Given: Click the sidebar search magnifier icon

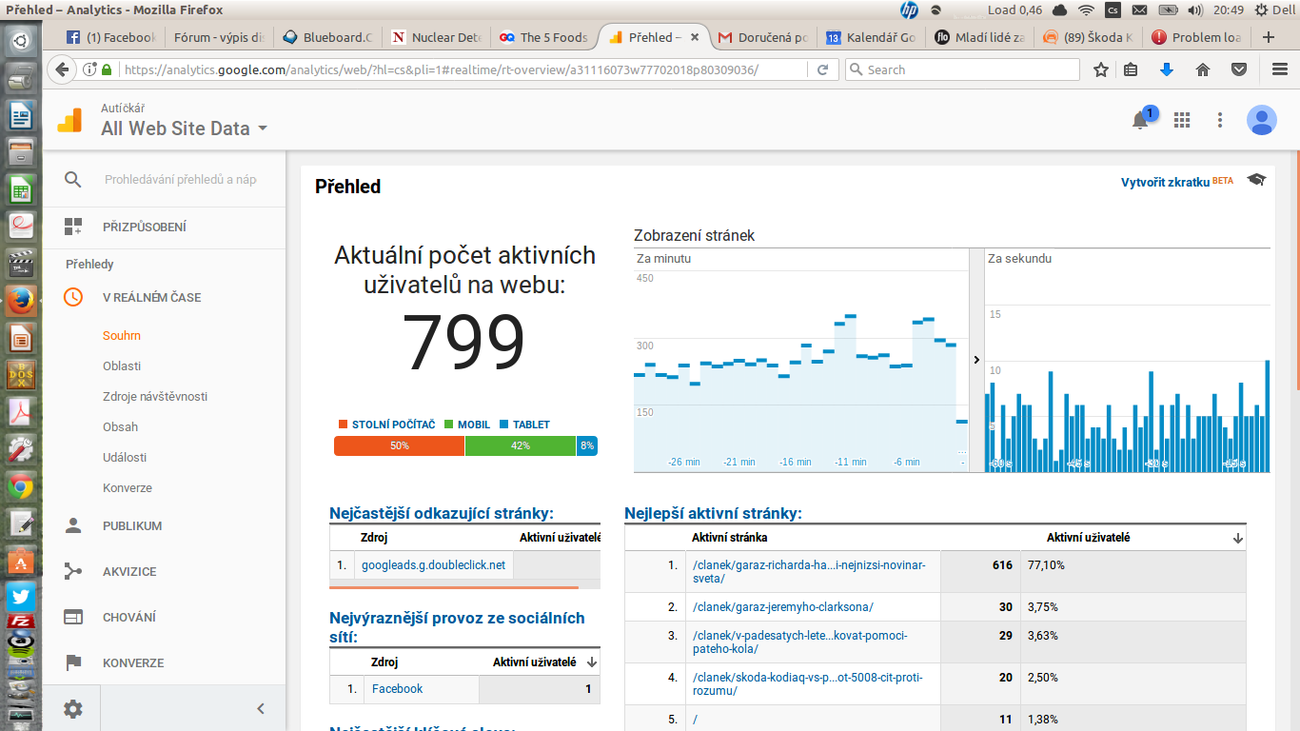Looking at the screenshot, I should pos(73,180).
